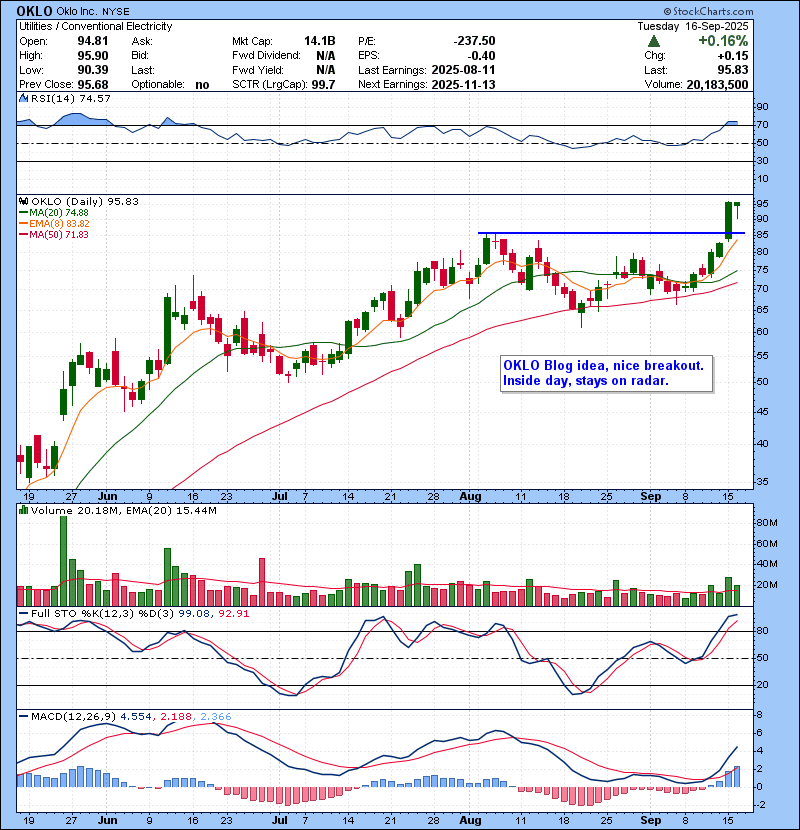The height and width of the screenshot is (830, 800).
Task: Click the MACD histogram value 2.366
Action: (215, 717)
